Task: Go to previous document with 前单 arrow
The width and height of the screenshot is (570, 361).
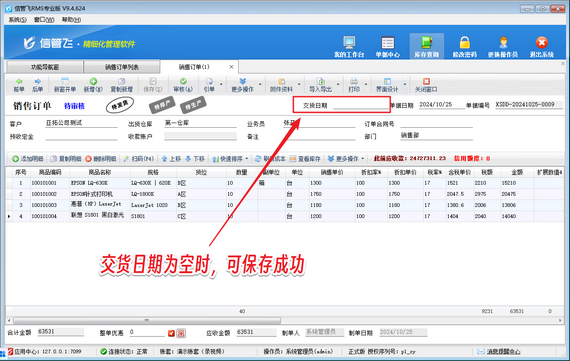Action: tap(19, 85)
